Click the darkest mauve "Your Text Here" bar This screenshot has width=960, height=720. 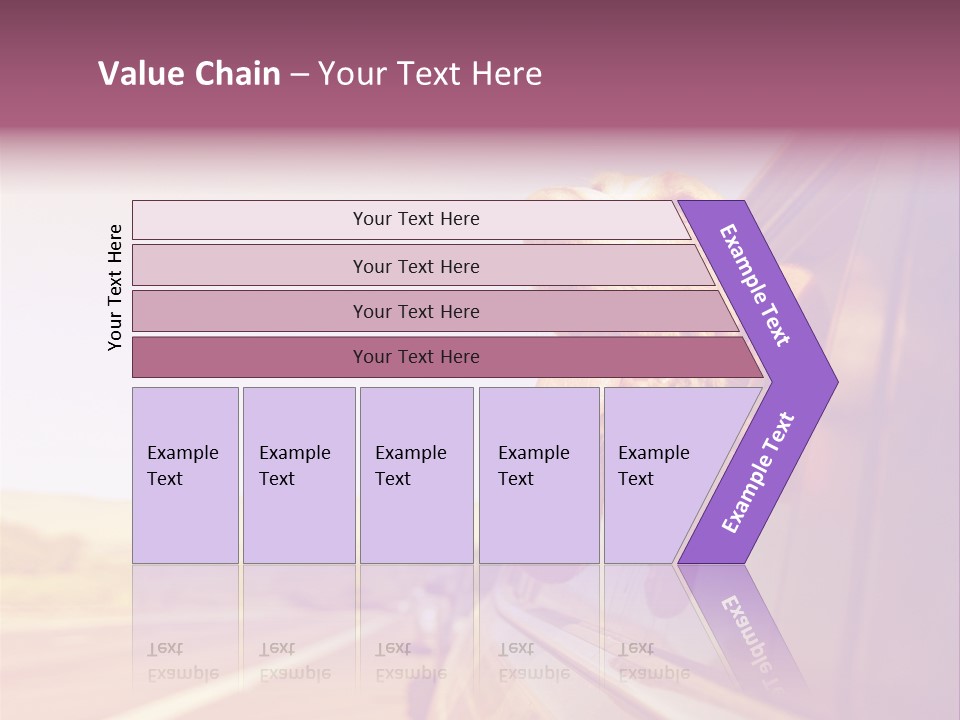pos(447,357)
